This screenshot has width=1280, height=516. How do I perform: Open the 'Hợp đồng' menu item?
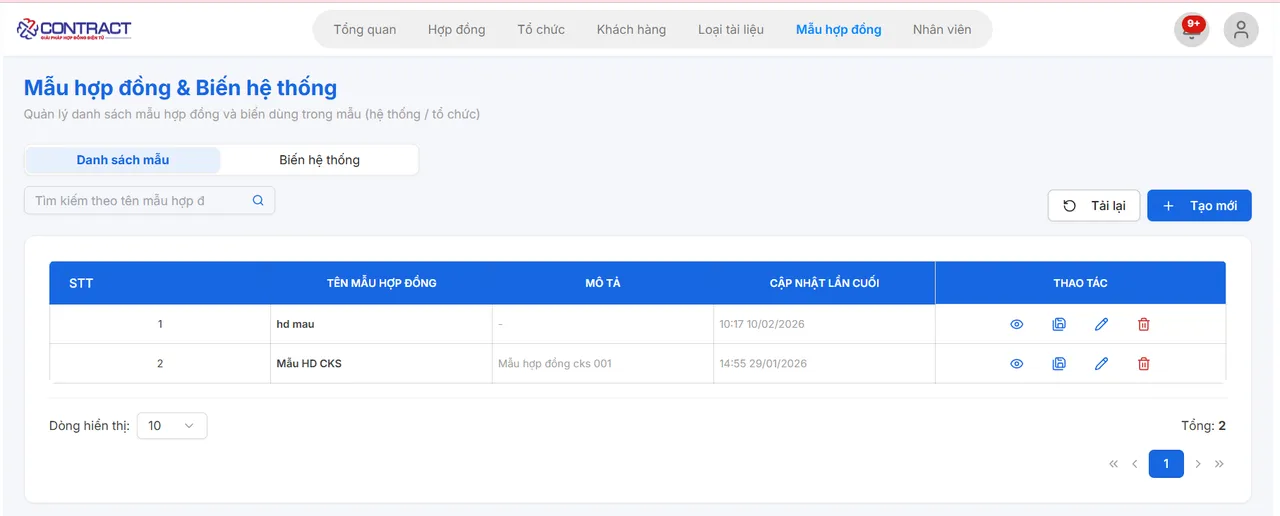pyautogui.click(x=456, y=29)
